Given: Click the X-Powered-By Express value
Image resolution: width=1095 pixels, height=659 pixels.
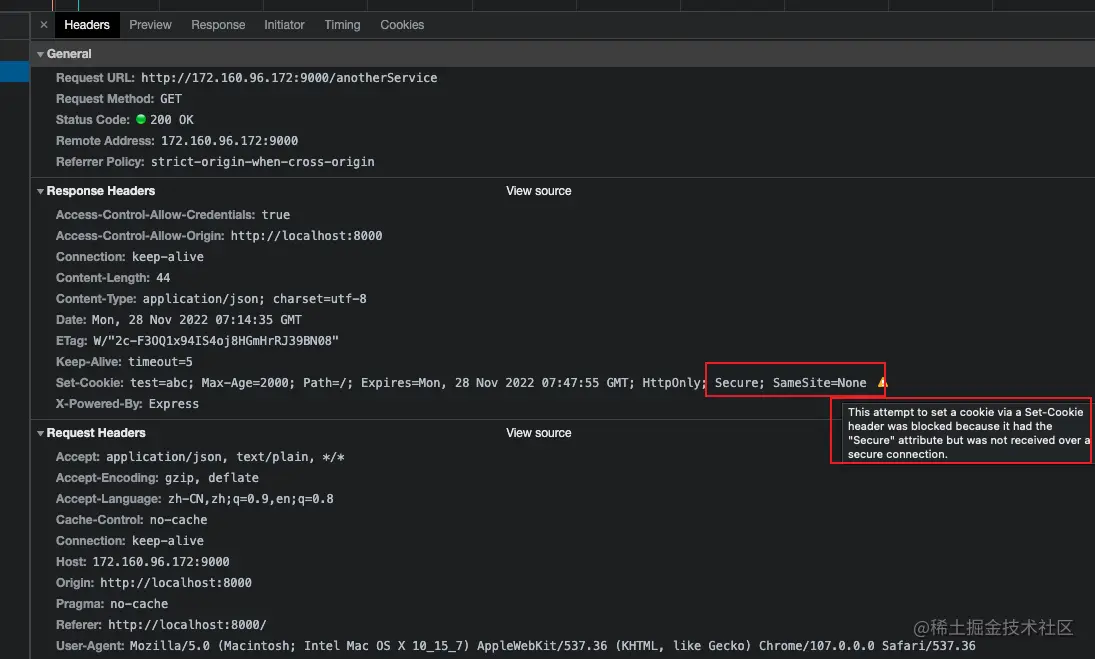Looking at the screenshot, I should (x=174, y=403).
